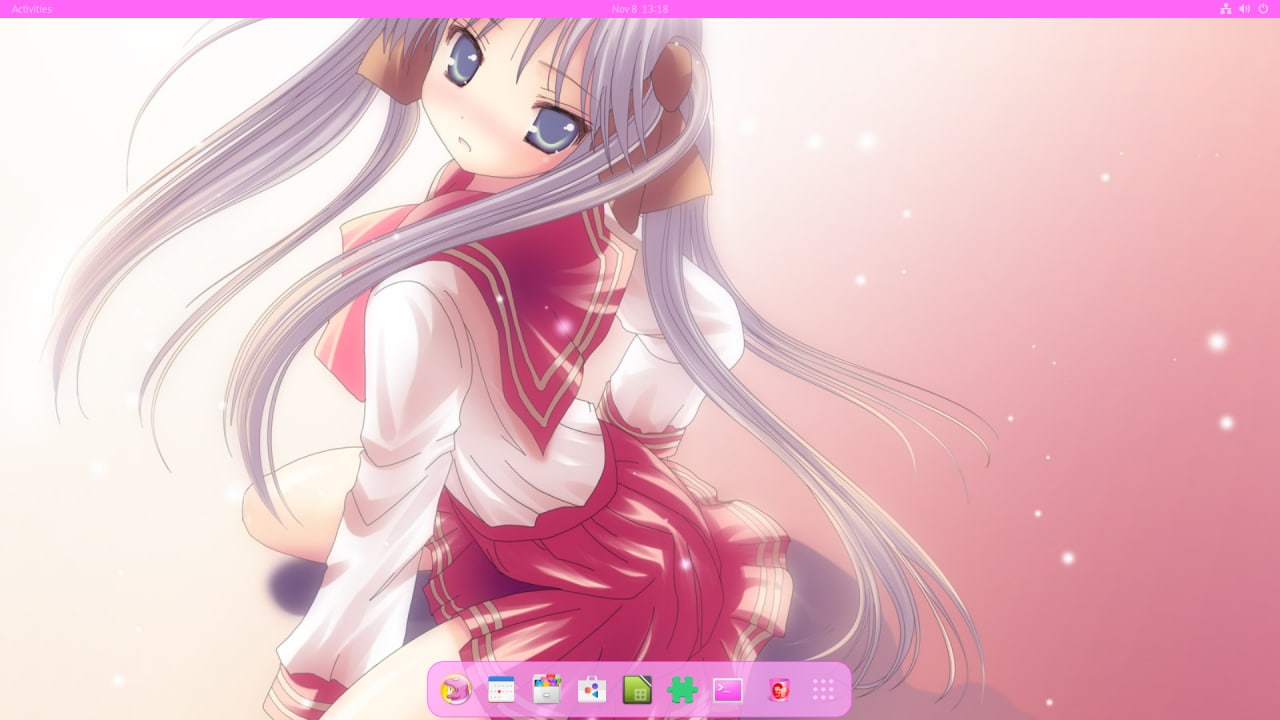This screenshot has width=1280, height=720.
Task: Open the volume speaker indicator
Action: pos(1245,9)
